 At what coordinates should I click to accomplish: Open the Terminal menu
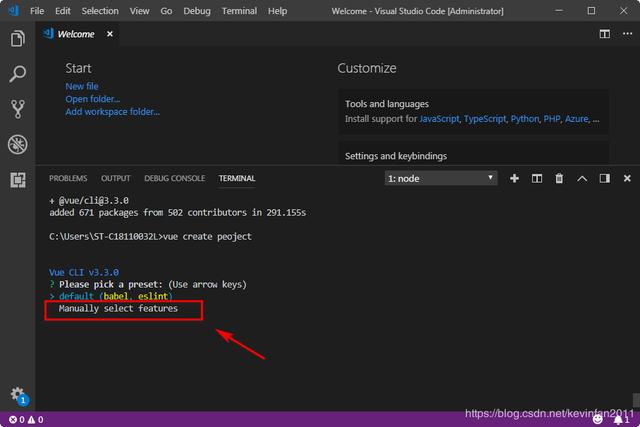[x=239, y=11]
